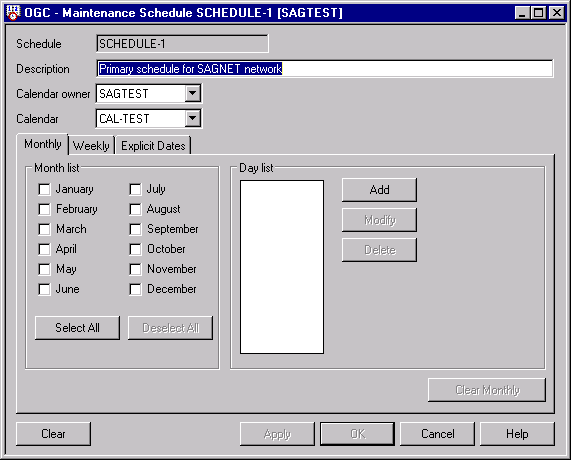Open Help for this dialog
Viewport: 571px width, 460px height.
pos(517,434)
